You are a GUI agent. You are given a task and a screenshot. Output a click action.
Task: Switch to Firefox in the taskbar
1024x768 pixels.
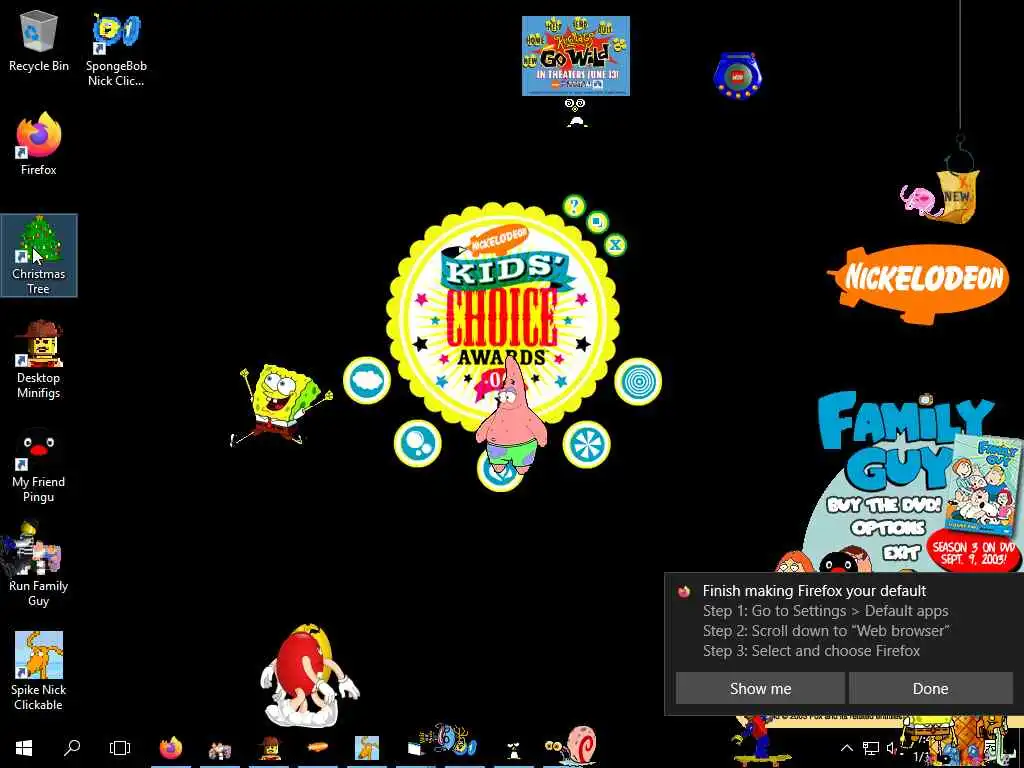pos(171,748)
